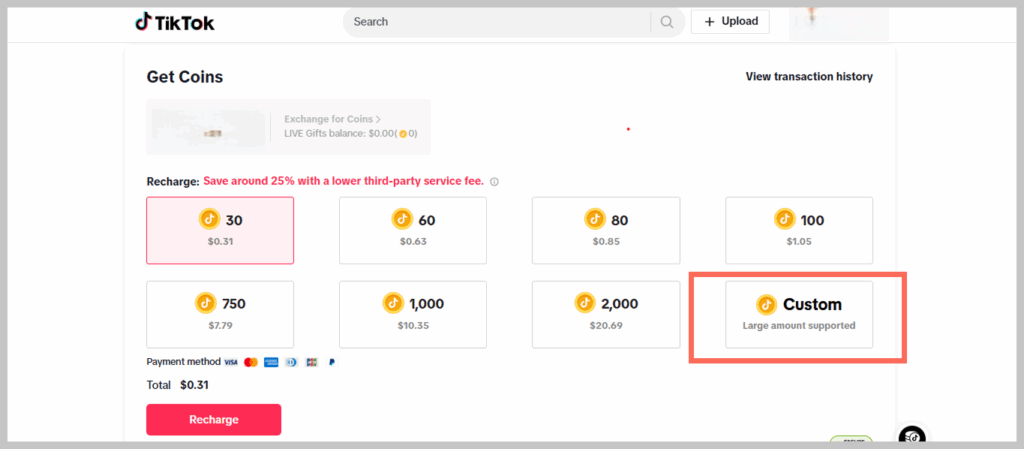Choose the 1,000 coins option
The width and height of the screenshot is (1024, 449).
tap(412, 313)
